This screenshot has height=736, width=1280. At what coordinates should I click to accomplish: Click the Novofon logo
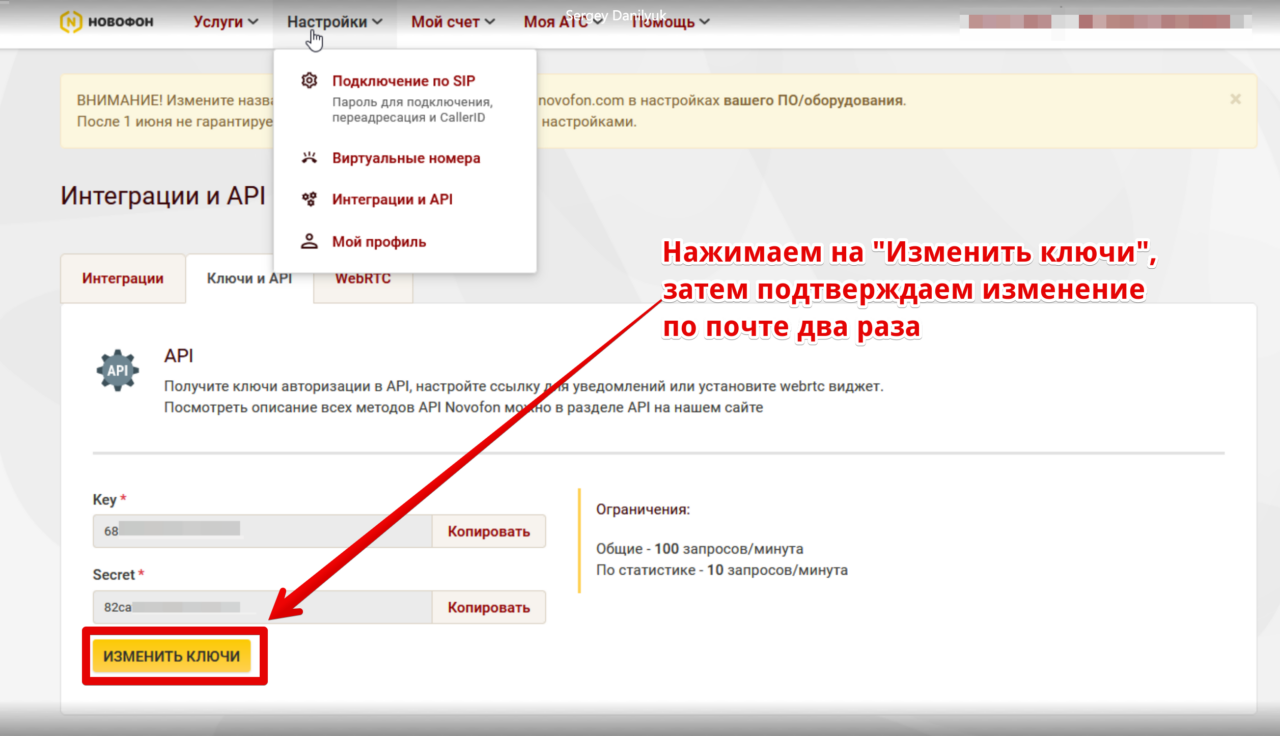[x=106, y=21]
